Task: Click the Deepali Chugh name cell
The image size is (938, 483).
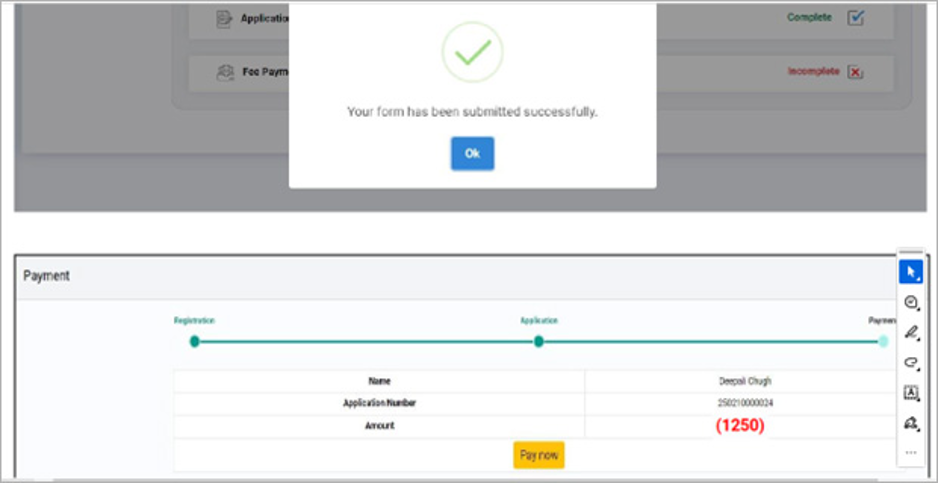Action: pyautogui.click(x=745, y=381)
